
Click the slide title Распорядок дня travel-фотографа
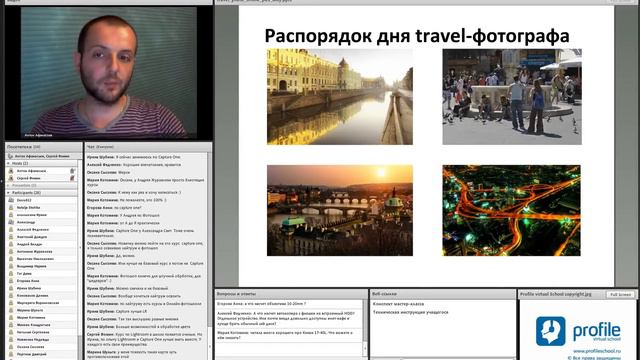pos(417,36)
